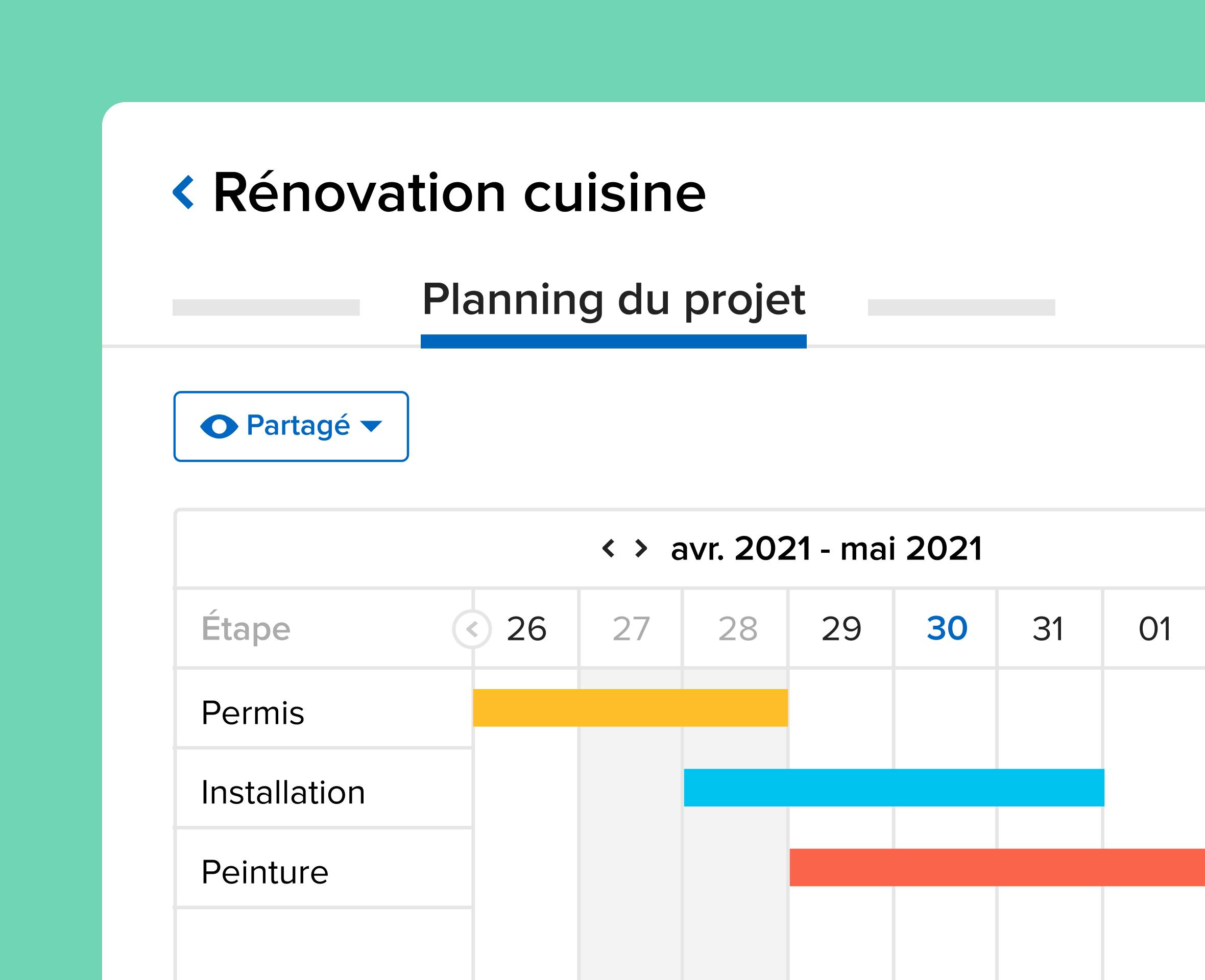Click the yellow Permis task bar
1205x980 pixels.
click(630, 707)
